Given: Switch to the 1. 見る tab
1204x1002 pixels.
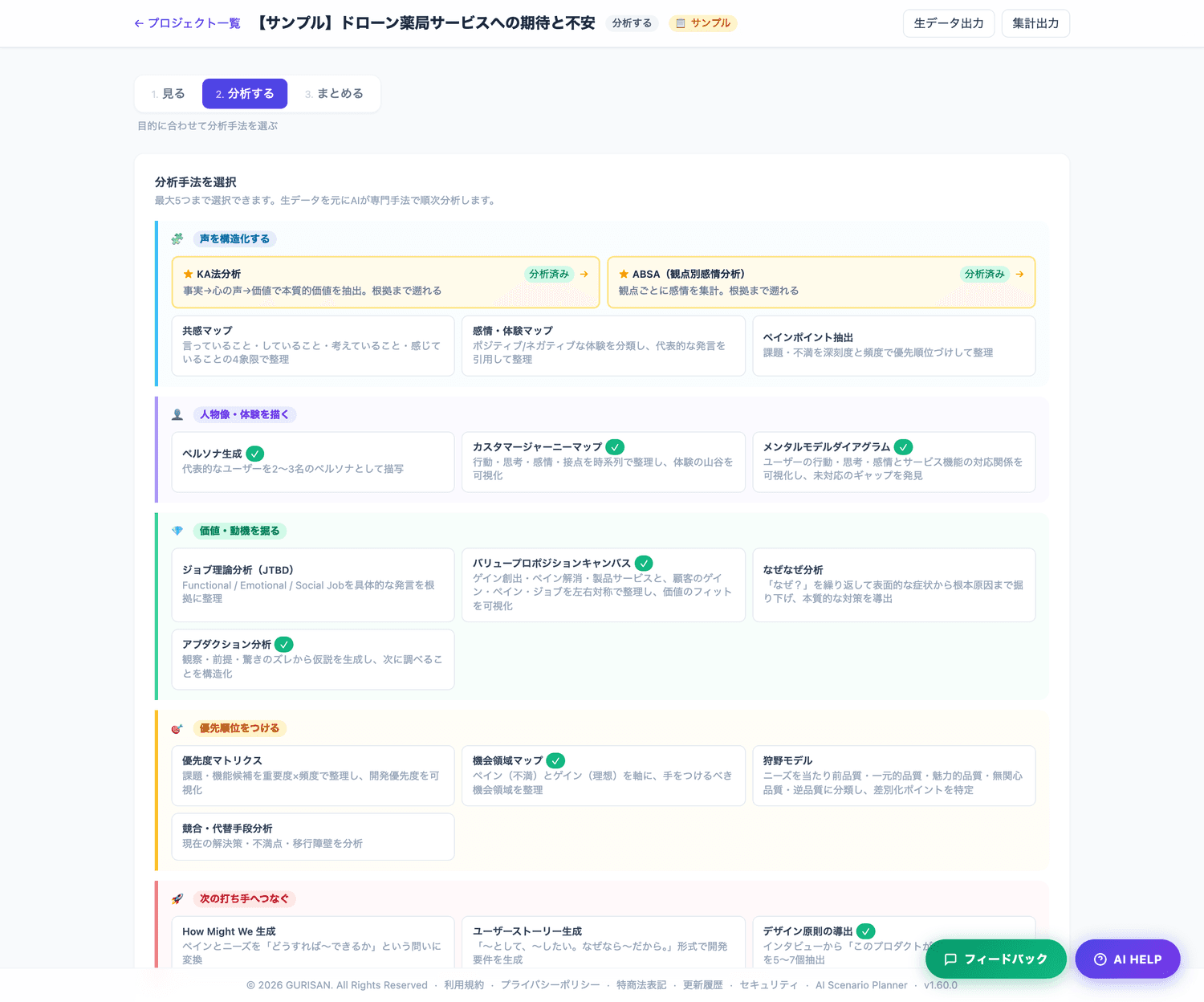Looking at the screenshot, I should 168,94.
